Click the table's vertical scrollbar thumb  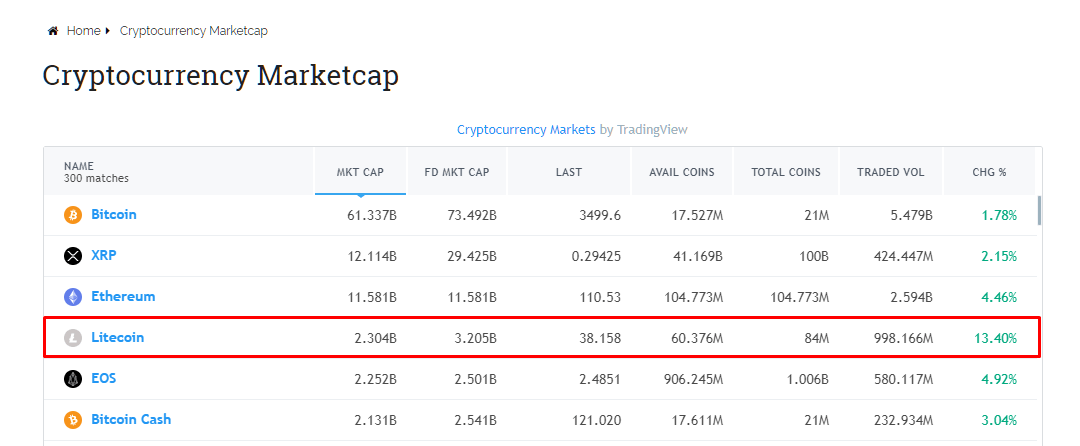1039,211
